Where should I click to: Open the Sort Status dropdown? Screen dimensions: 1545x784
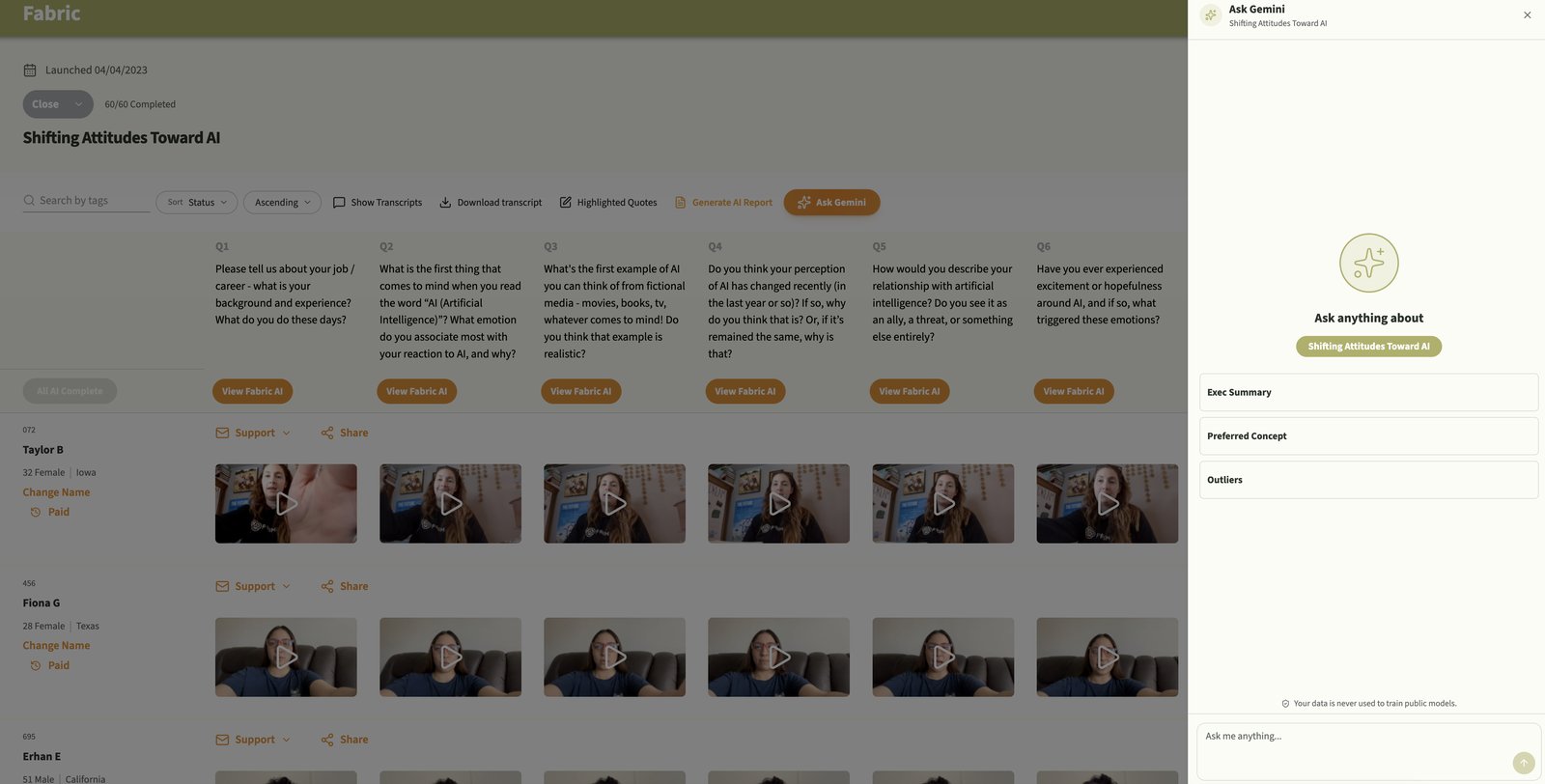coord(197,203)
